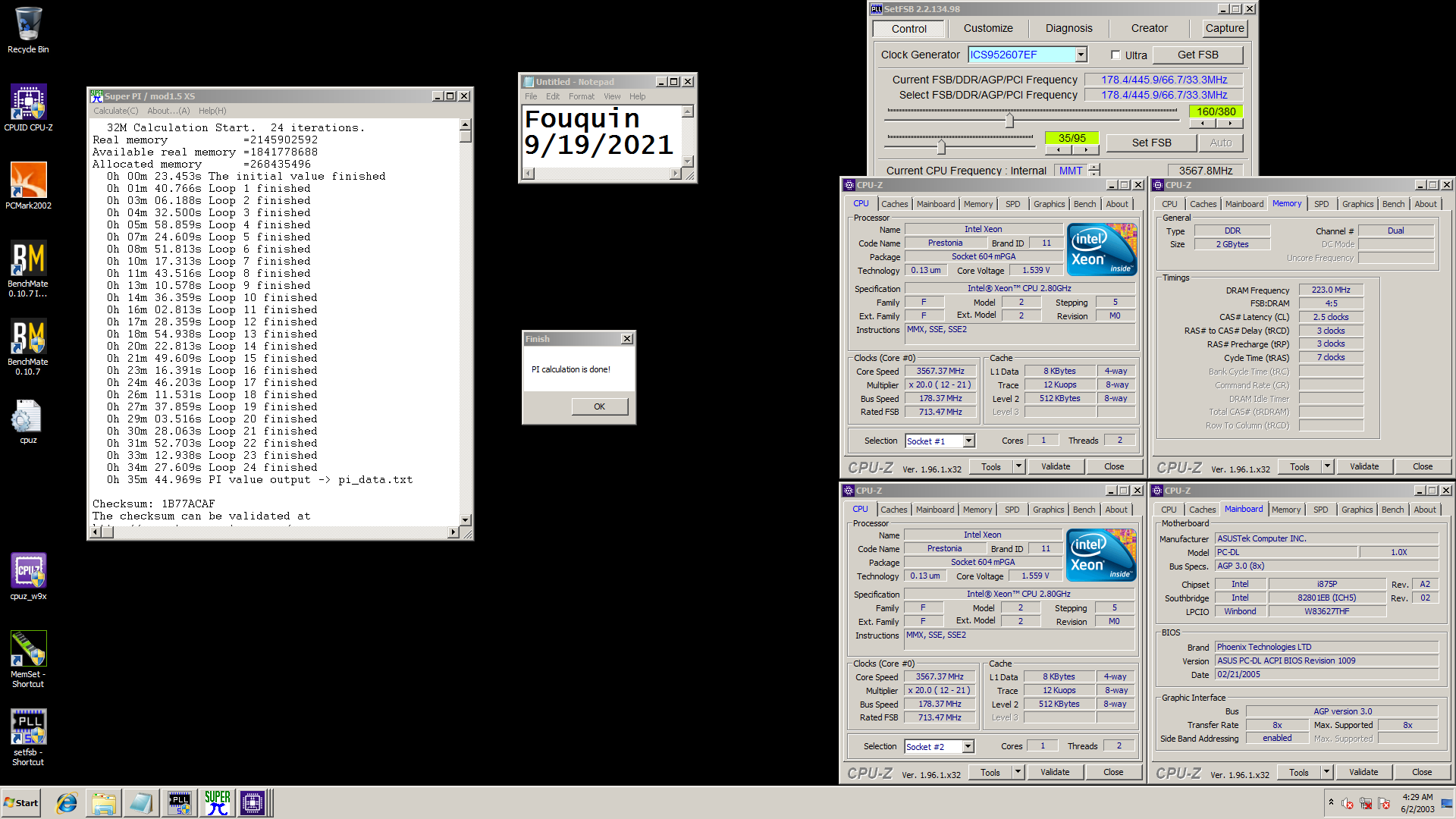The height and width of the screenshot is (819, 1456).
Task: Select the cpuz_w9x desktop icon
Action: click(28, 577)
